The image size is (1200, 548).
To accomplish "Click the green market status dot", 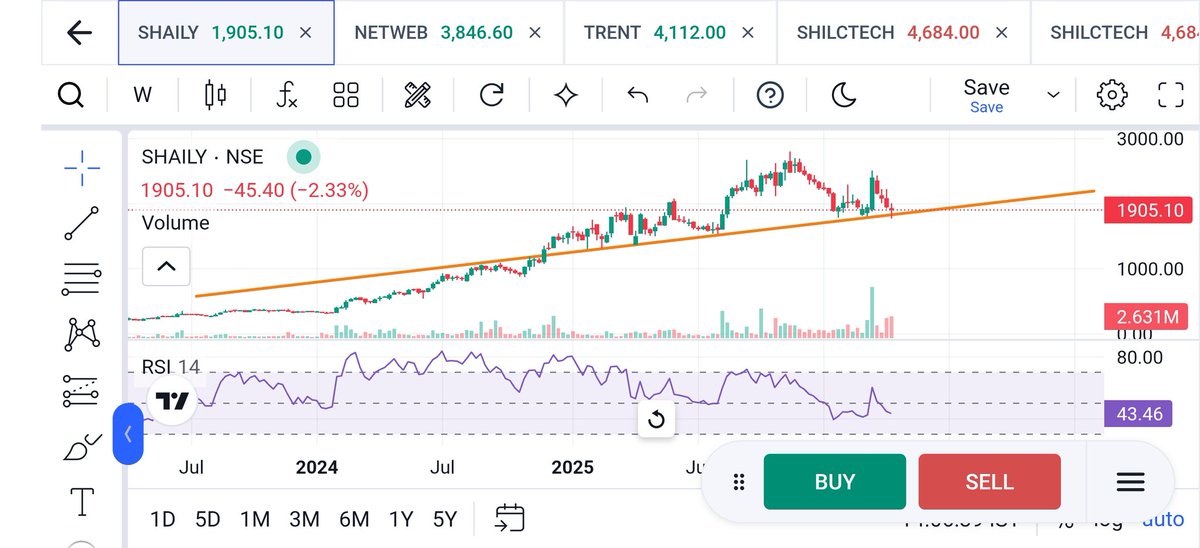I will click(x=303, y=157).
